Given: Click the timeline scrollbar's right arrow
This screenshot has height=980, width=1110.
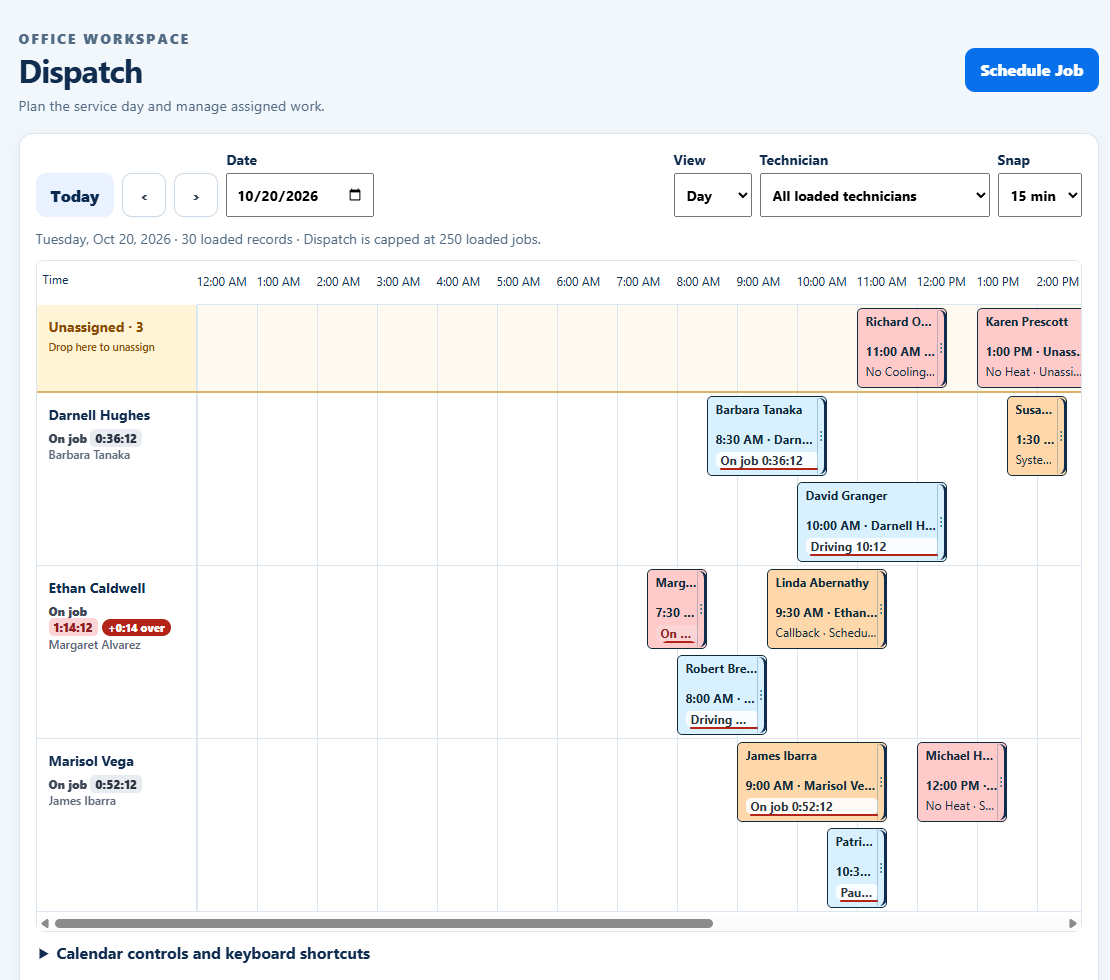Looking at the screenshot, I should pyautogui.click(x=1072, y=923).
